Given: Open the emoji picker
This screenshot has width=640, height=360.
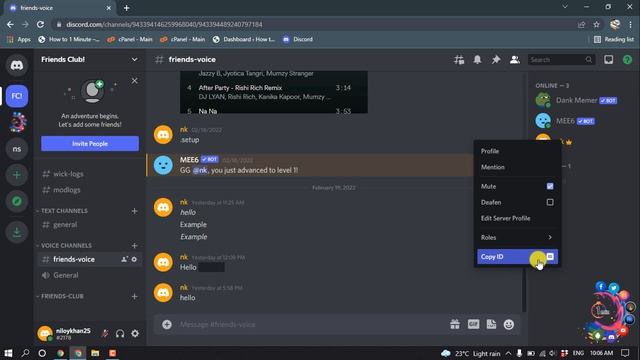Looking at the screenshot, I should click(x=509, y=324).
